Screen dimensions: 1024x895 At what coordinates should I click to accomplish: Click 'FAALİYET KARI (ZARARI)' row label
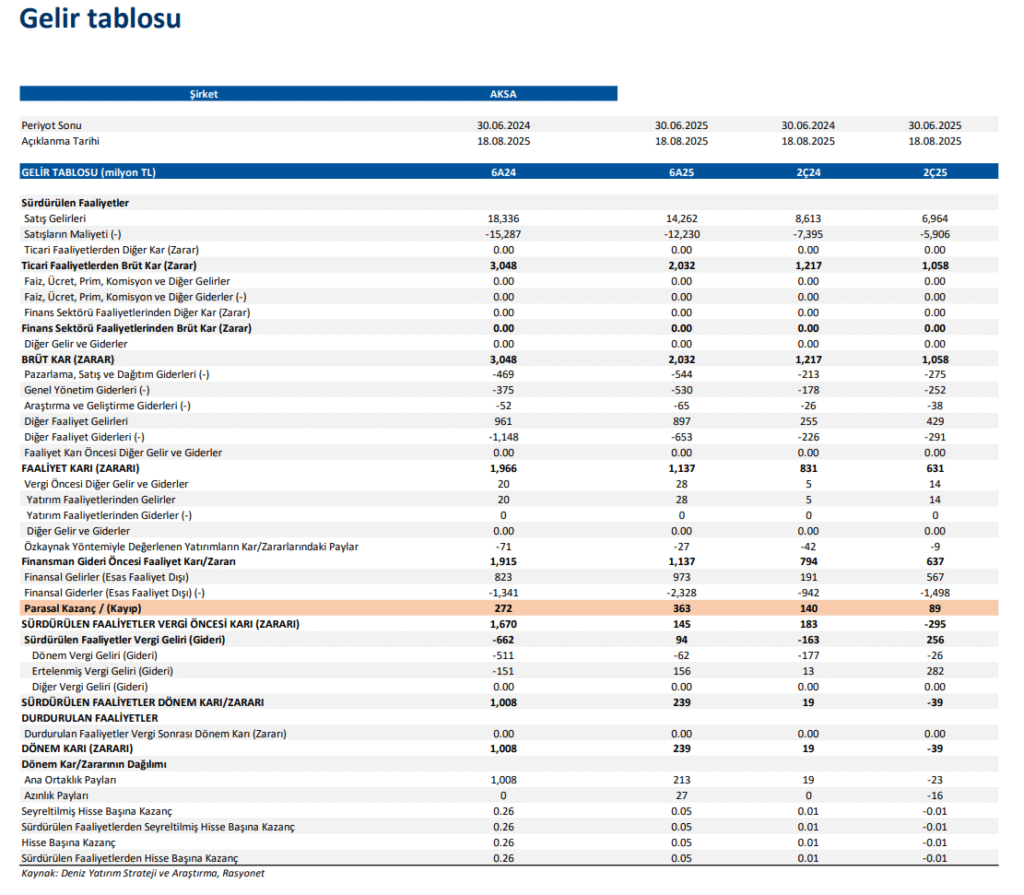[80, 468]
